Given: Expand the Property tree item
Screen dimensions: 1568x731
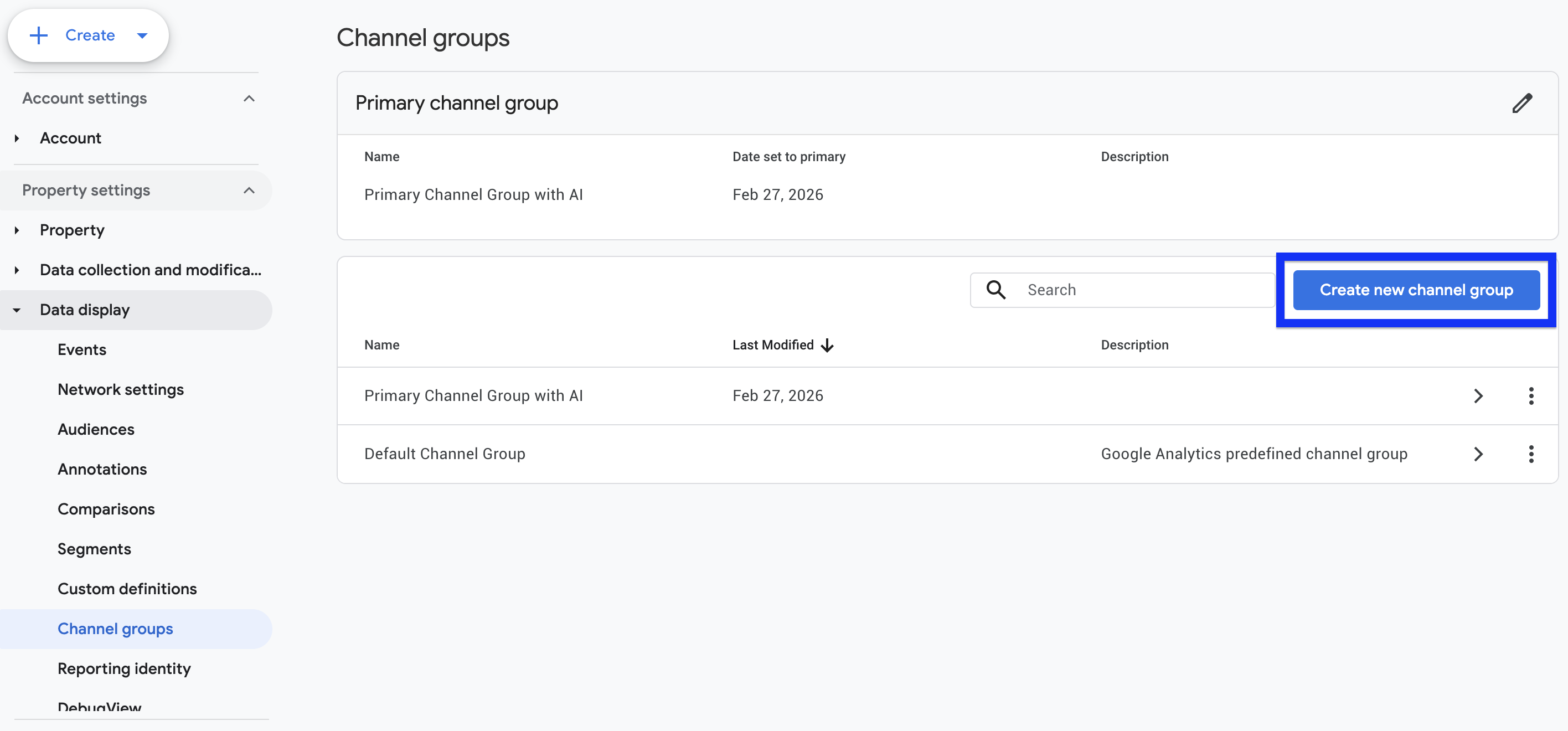Looking at the screenshot, I should 17,230.
